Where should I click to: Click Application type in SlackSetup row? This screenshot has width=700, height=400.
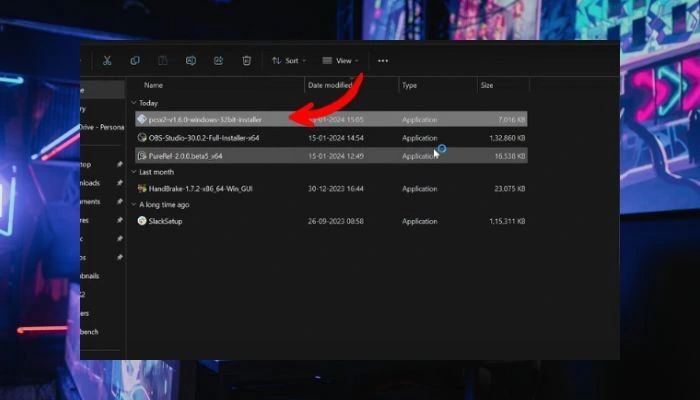click(x=420, y=221)
